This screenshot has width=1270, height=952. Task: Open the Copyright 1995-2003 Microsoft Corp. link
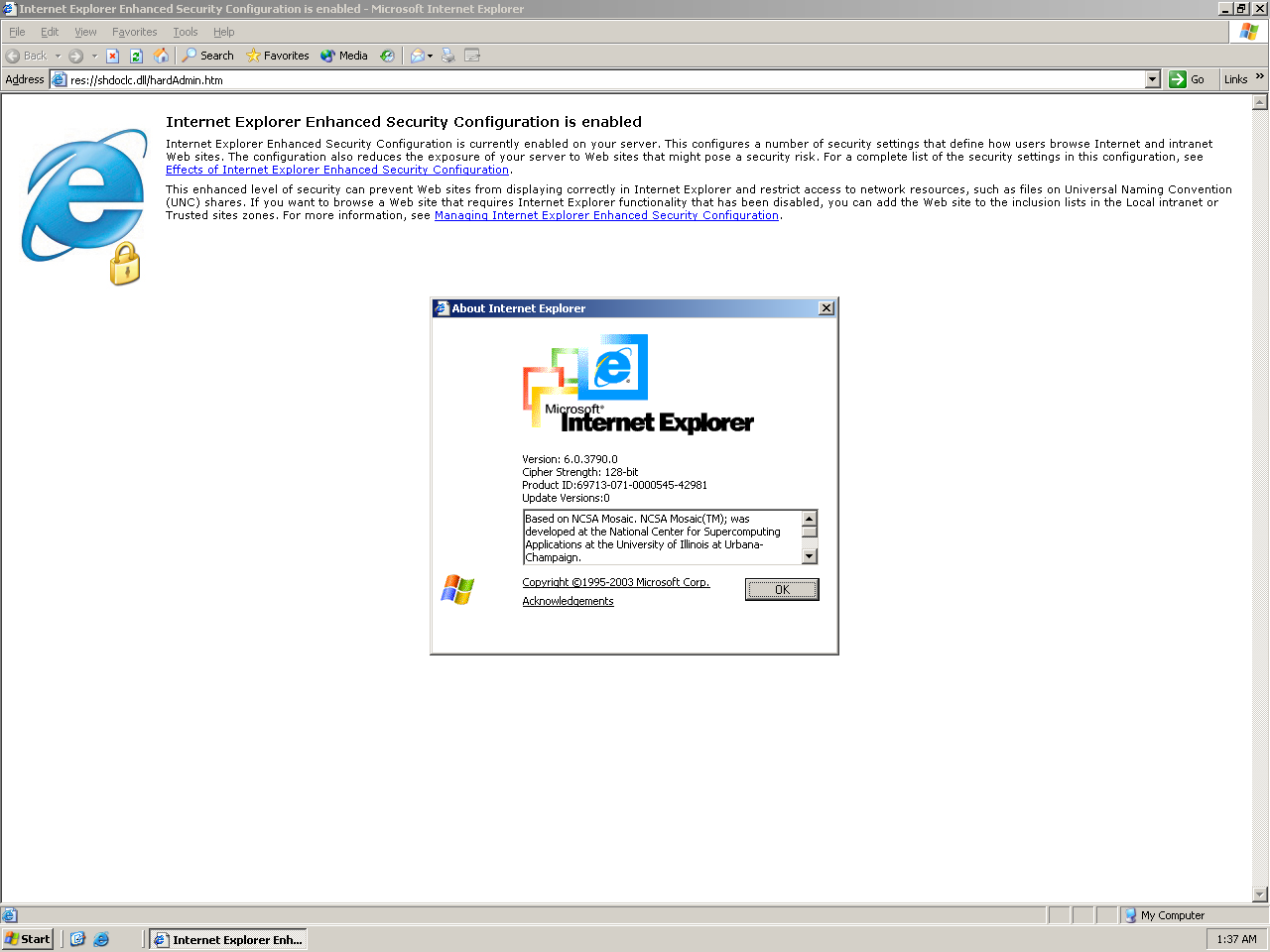coord(616,583)
